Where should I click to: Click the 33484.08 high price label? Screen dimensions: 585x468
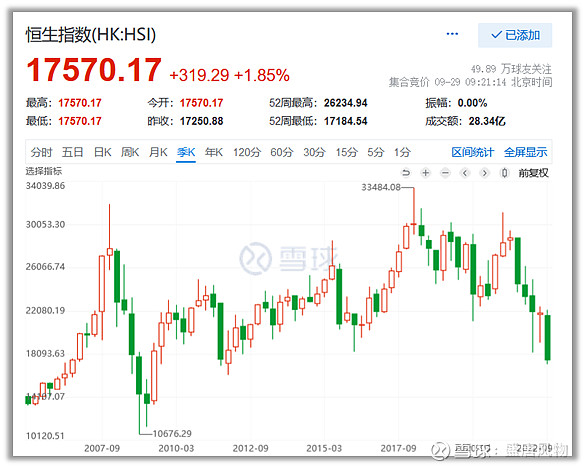tap(381, 187)
